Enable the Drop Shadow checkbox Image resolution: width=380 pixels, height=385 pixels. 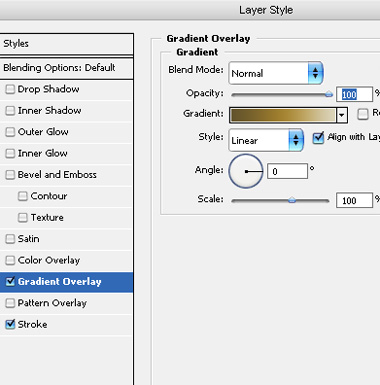tap(10, 89)
